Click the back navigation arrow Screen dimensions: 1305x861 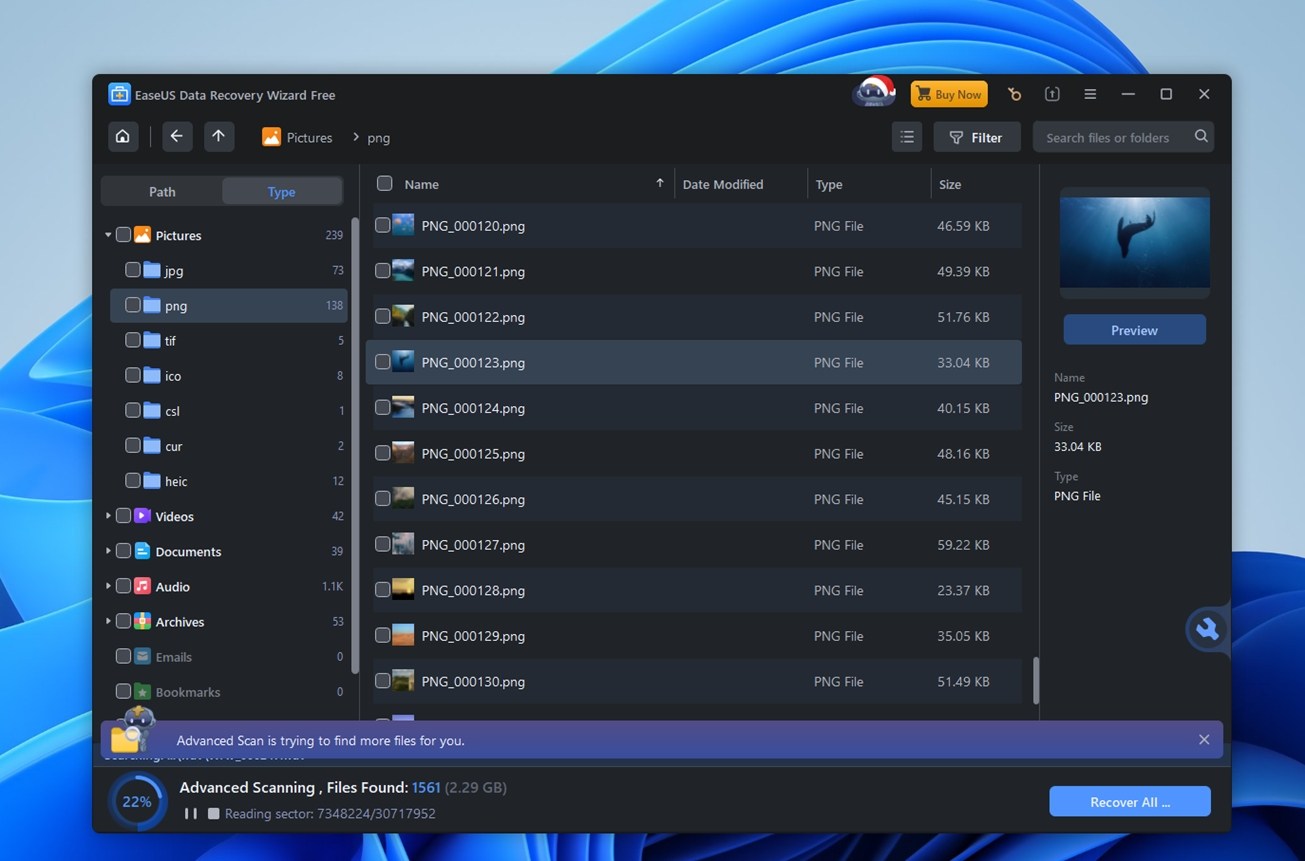[x=176, y=136]
